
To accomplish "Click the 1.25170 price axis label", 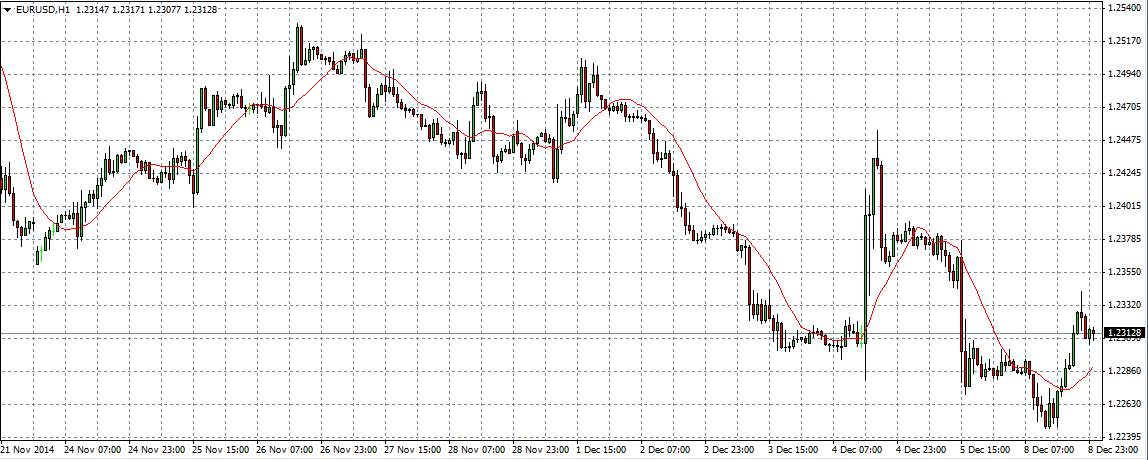I will [1125, 41].
